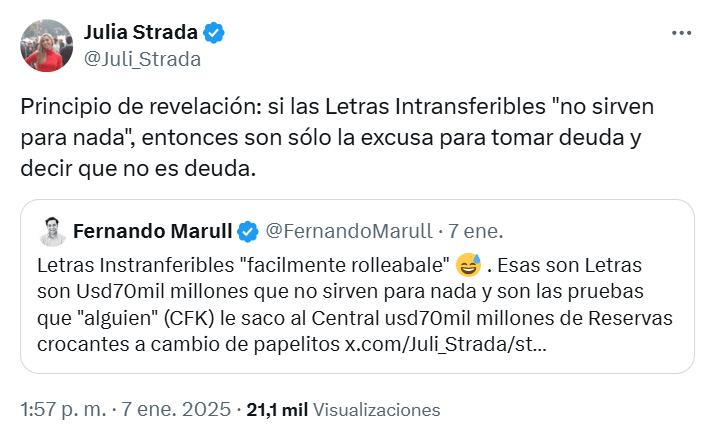Click the verified badge beside Julia Strada
The height and width of the screenshot is (429, 712).
215,33
